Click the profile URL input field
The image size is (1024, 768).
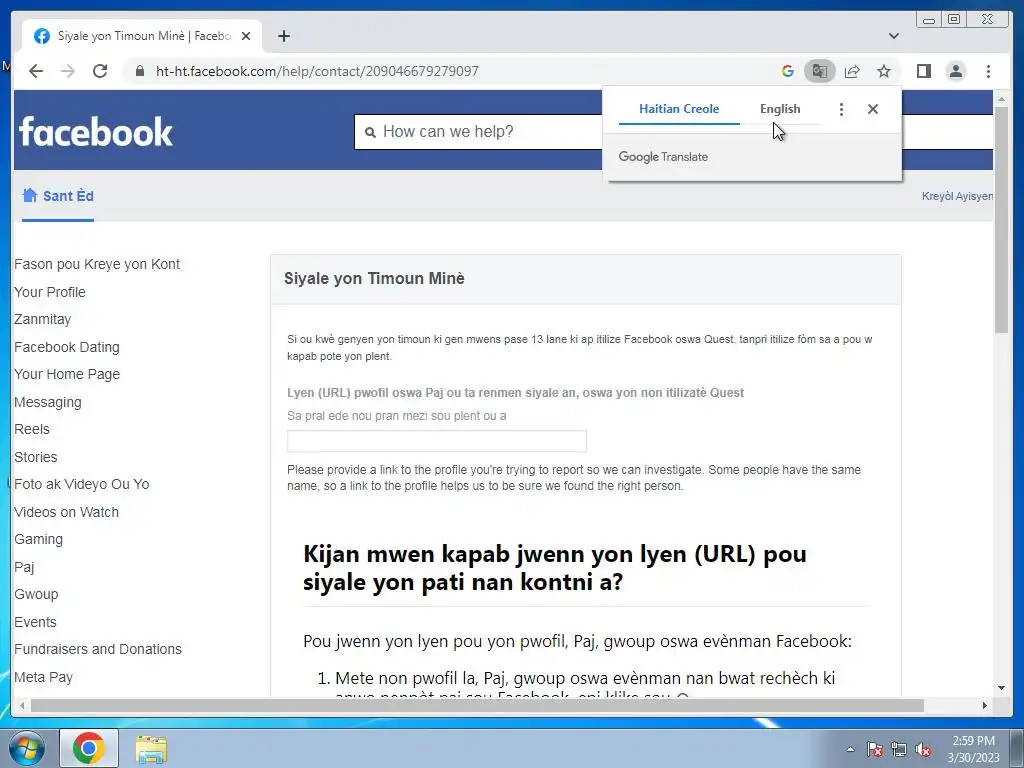(437, 441)
